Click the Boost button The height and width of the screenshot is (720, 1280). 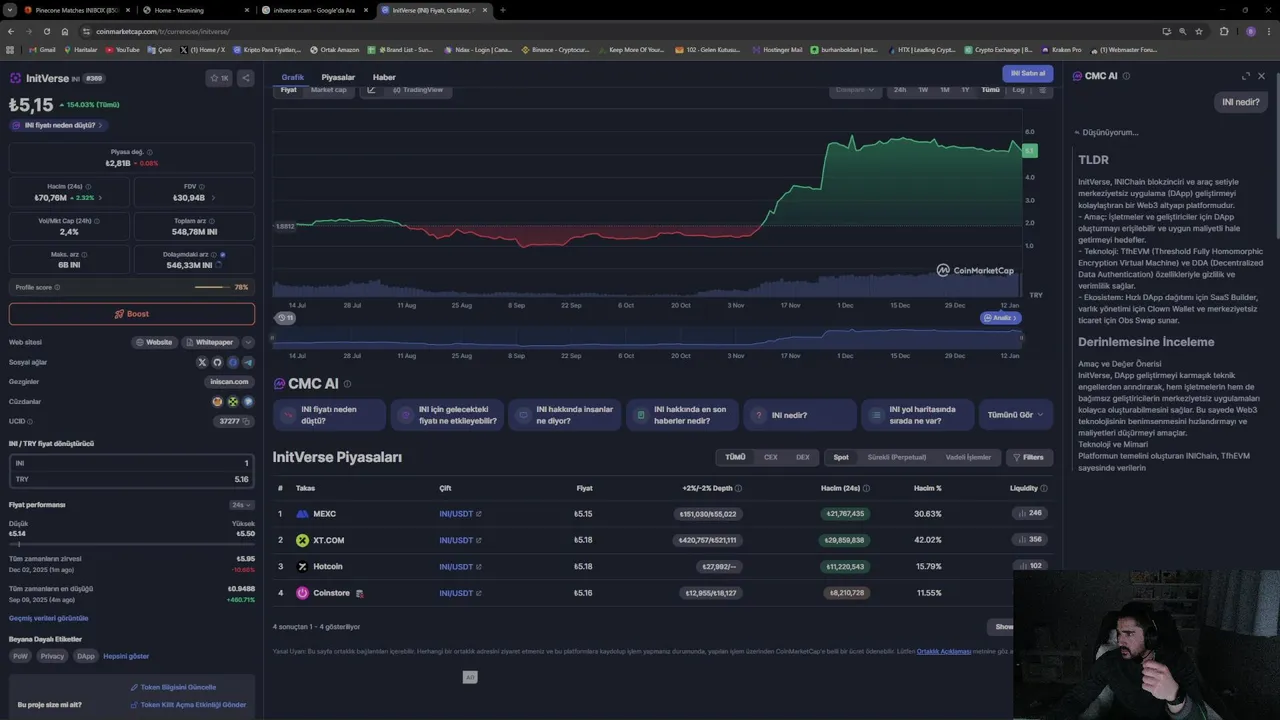click(x=132, y=314)
